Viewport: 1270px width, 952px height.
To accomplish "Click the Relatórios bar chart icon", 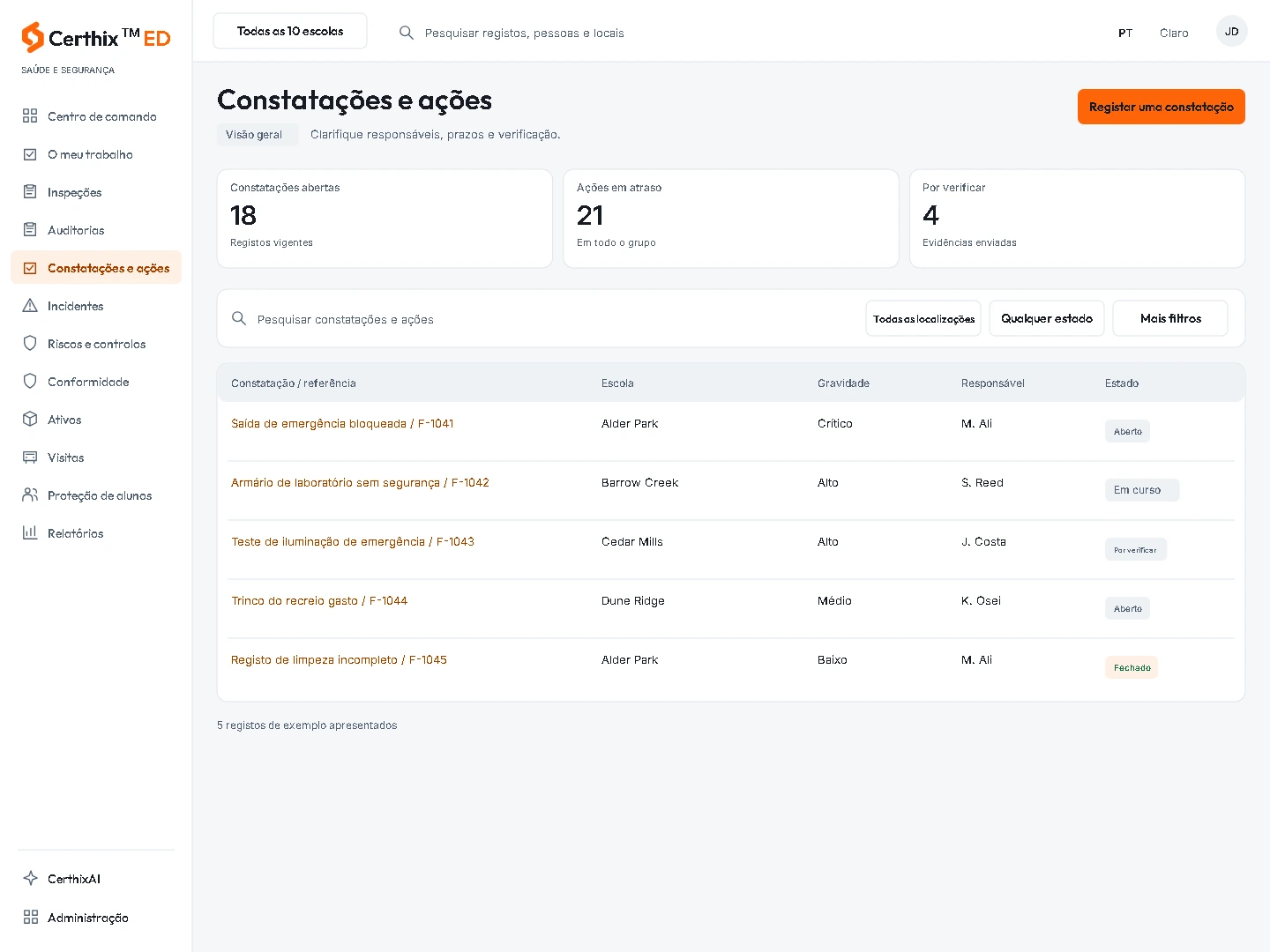I will click(30, 532).
